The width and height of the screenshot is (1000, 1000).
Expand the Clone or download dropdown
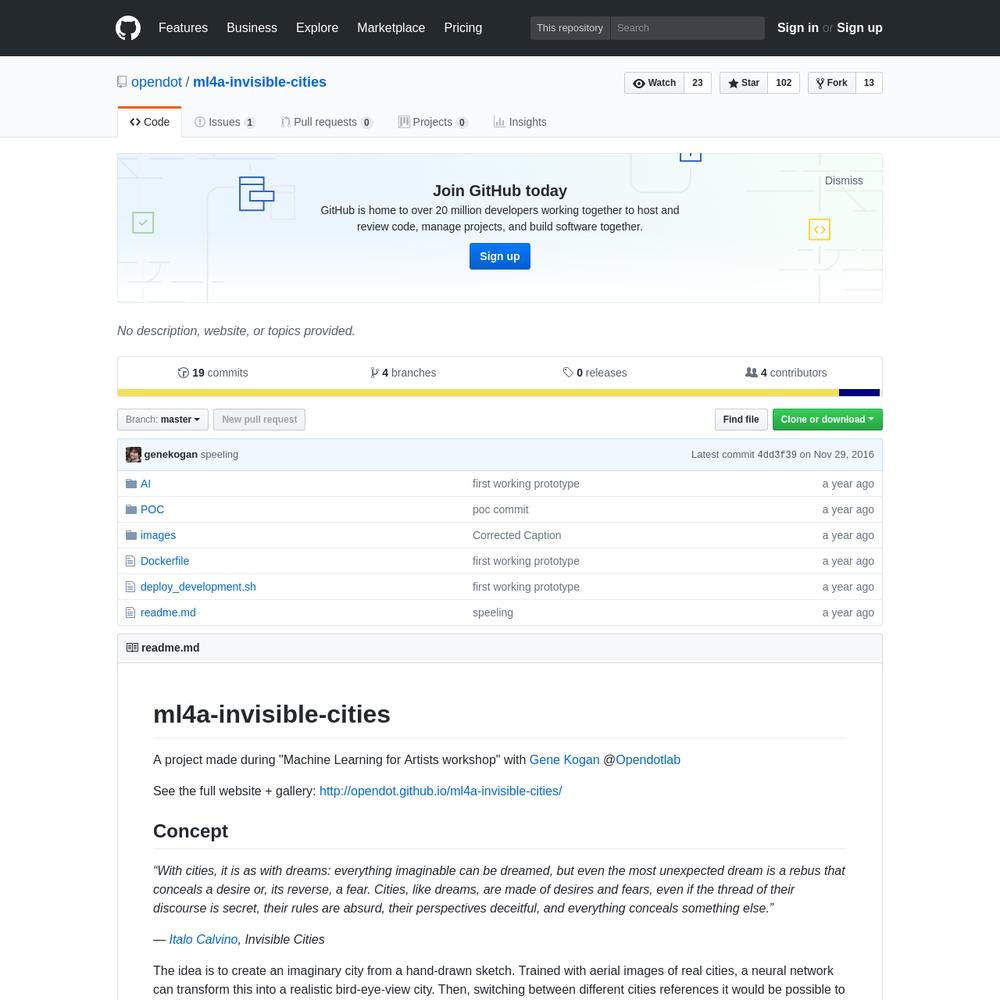click(827, 420)
